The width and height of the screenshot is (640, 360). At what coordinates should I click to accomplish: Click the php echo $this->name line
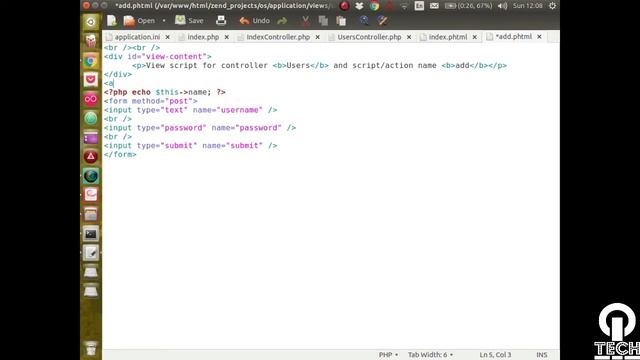pyautogui.click(x=164, y=92)
